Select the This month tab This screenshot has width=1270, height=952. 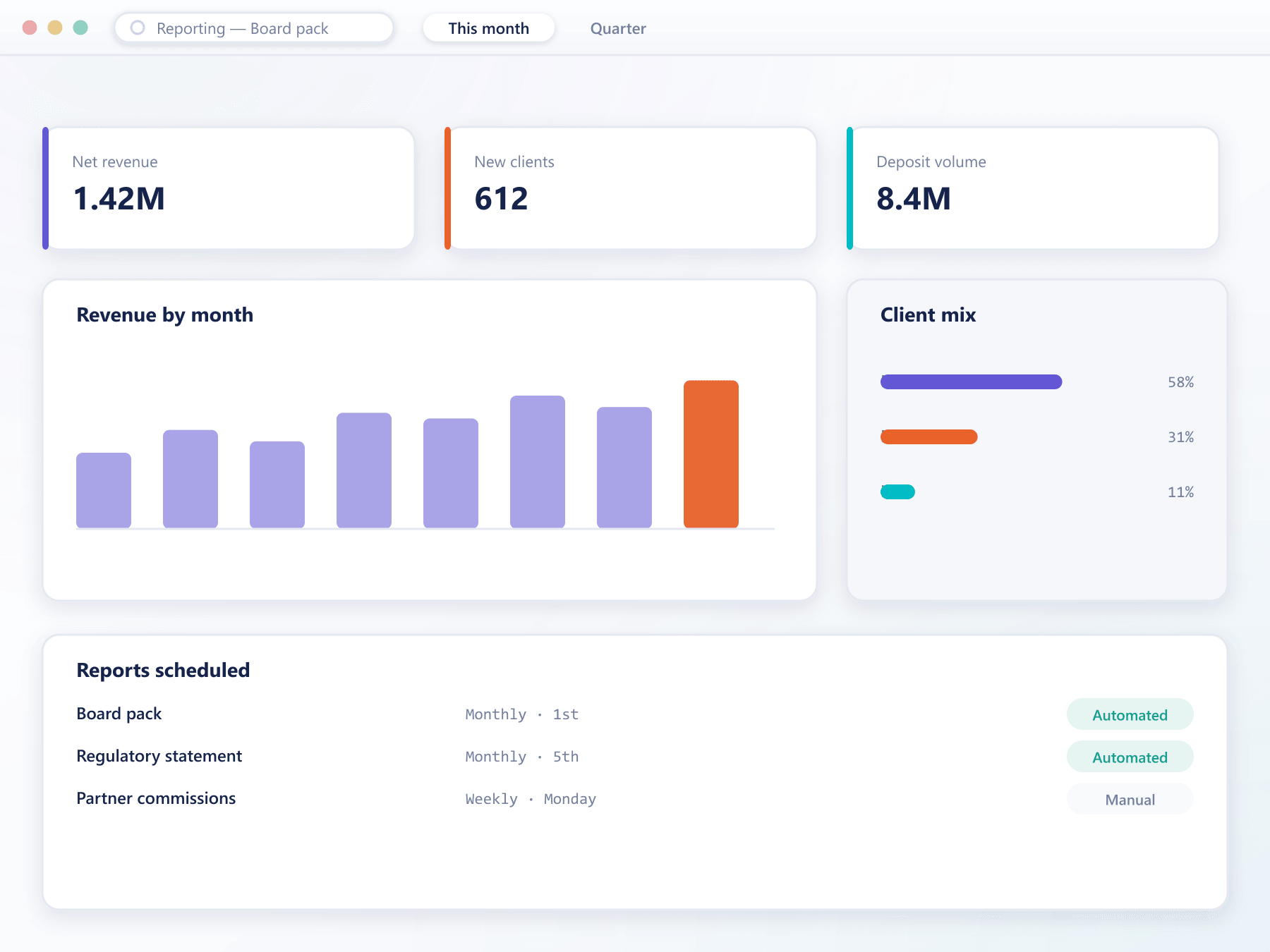click(488, 28)
